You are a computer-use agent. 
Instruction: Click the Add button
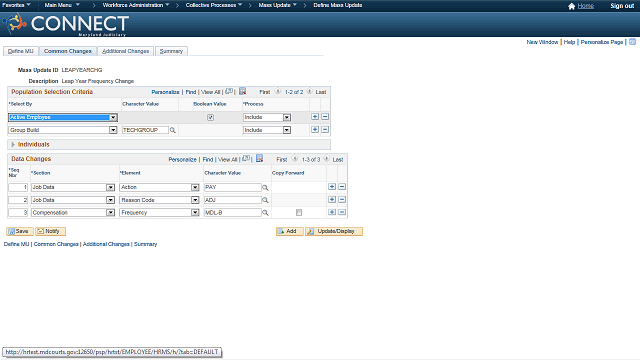tap(289, 231)
